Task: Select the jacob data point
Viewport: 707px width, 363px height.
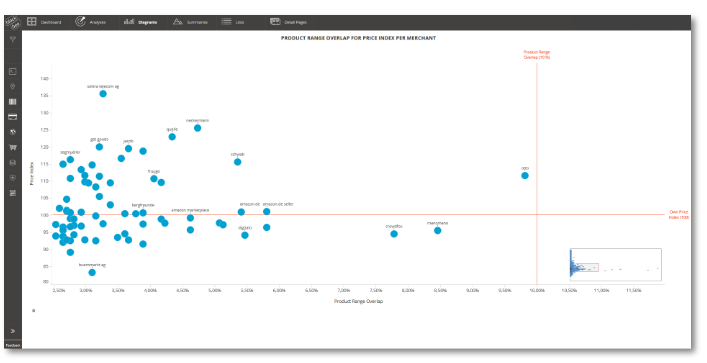Action: click(129, 148)
